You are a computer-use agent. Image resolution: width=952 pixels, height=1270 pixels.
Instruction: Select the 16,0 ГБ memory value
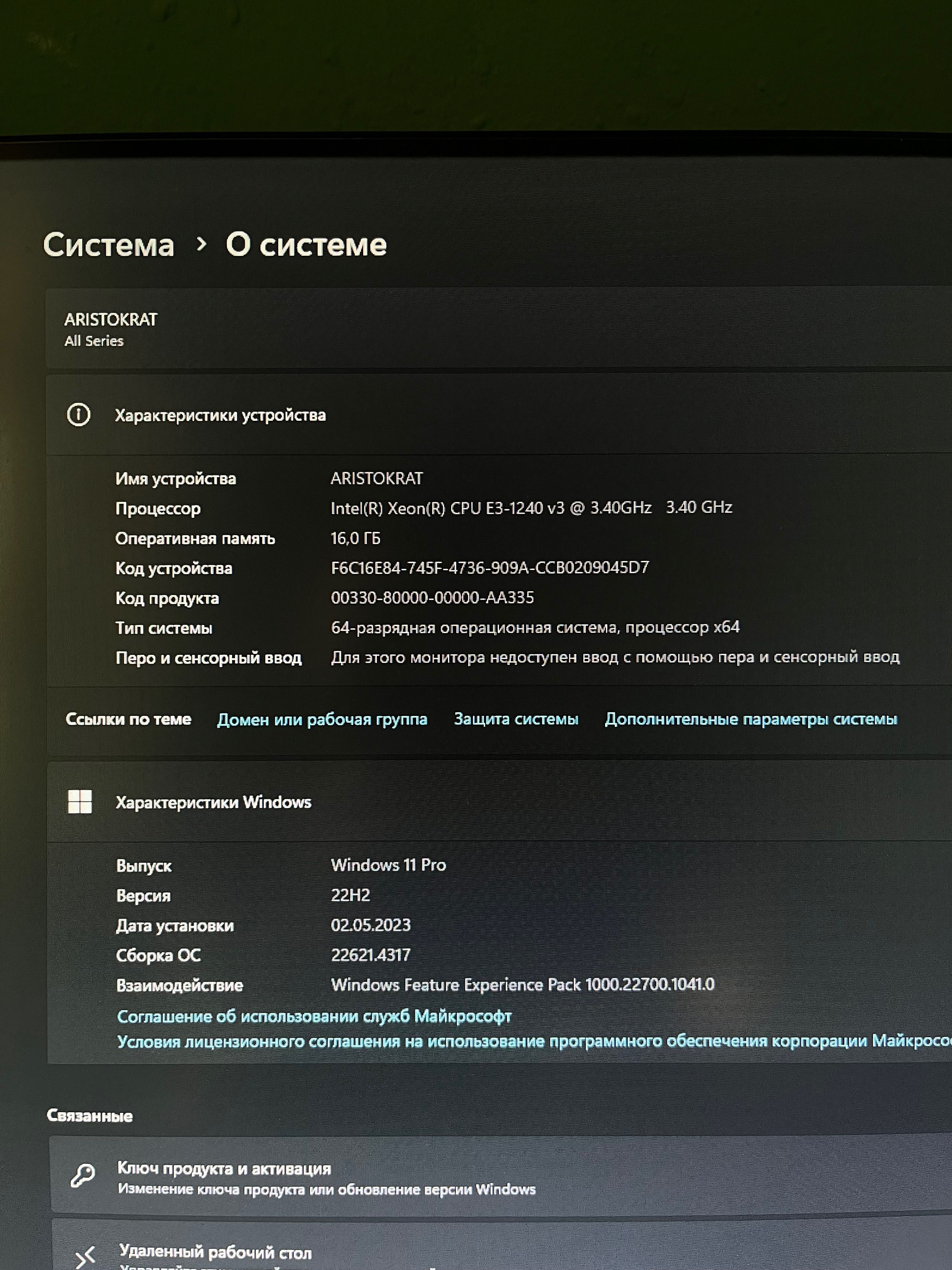click(x=355, y=538)
